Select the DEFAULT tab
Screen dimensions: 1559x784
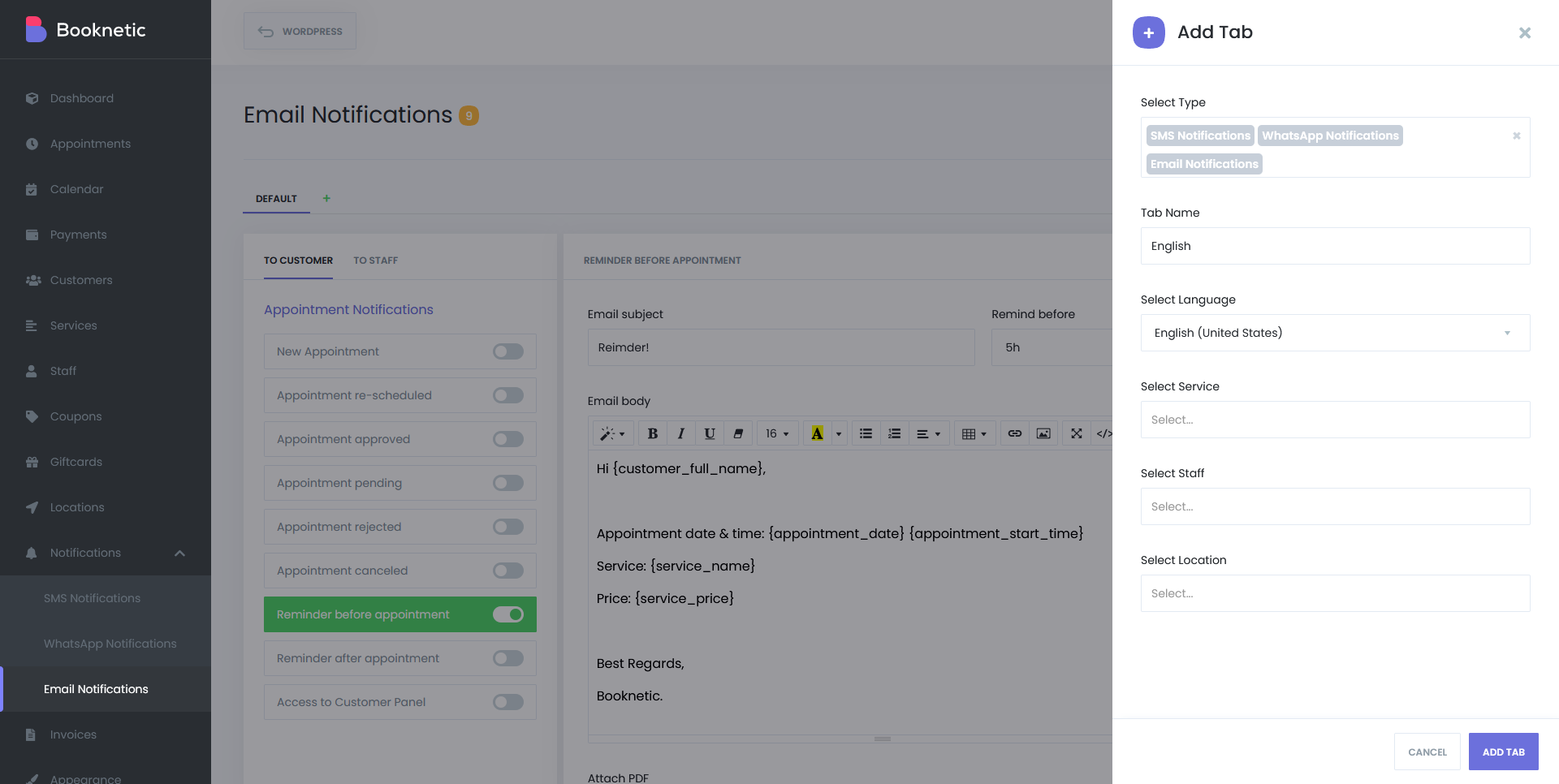point(276,198)
